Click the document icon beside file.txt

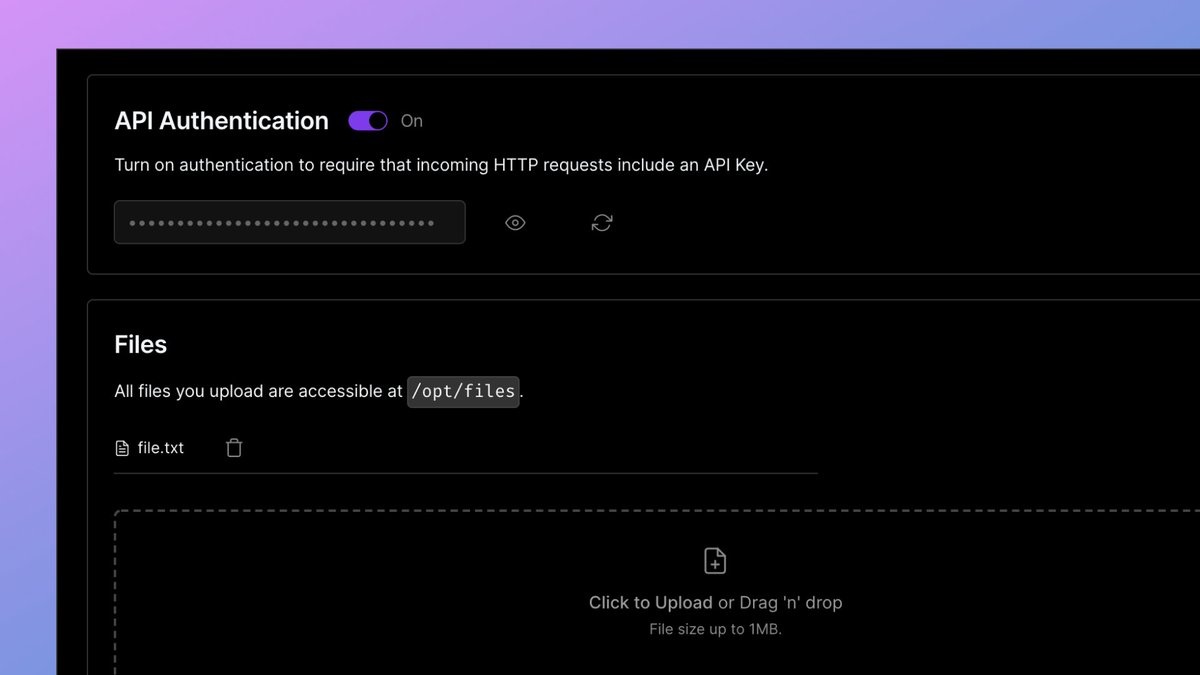(123, 448)
